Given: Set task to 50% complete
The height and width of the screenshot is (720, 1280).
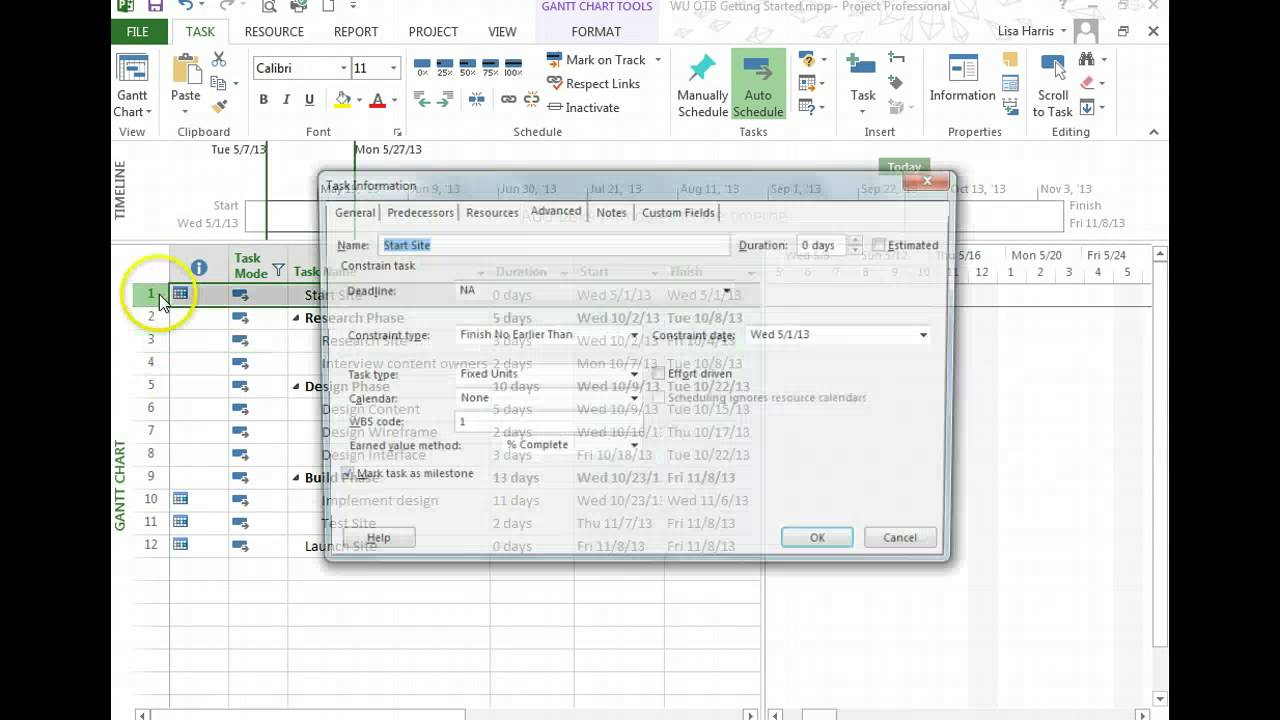Looking at the screenshot, I should click(x=468, y=66).
